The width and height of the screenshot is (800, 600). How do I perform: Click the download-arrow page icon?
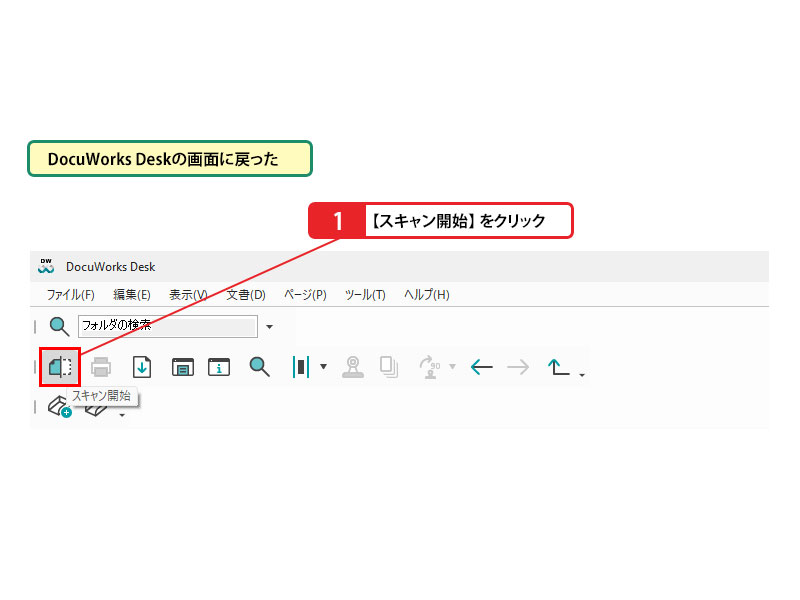pos(142,367)
